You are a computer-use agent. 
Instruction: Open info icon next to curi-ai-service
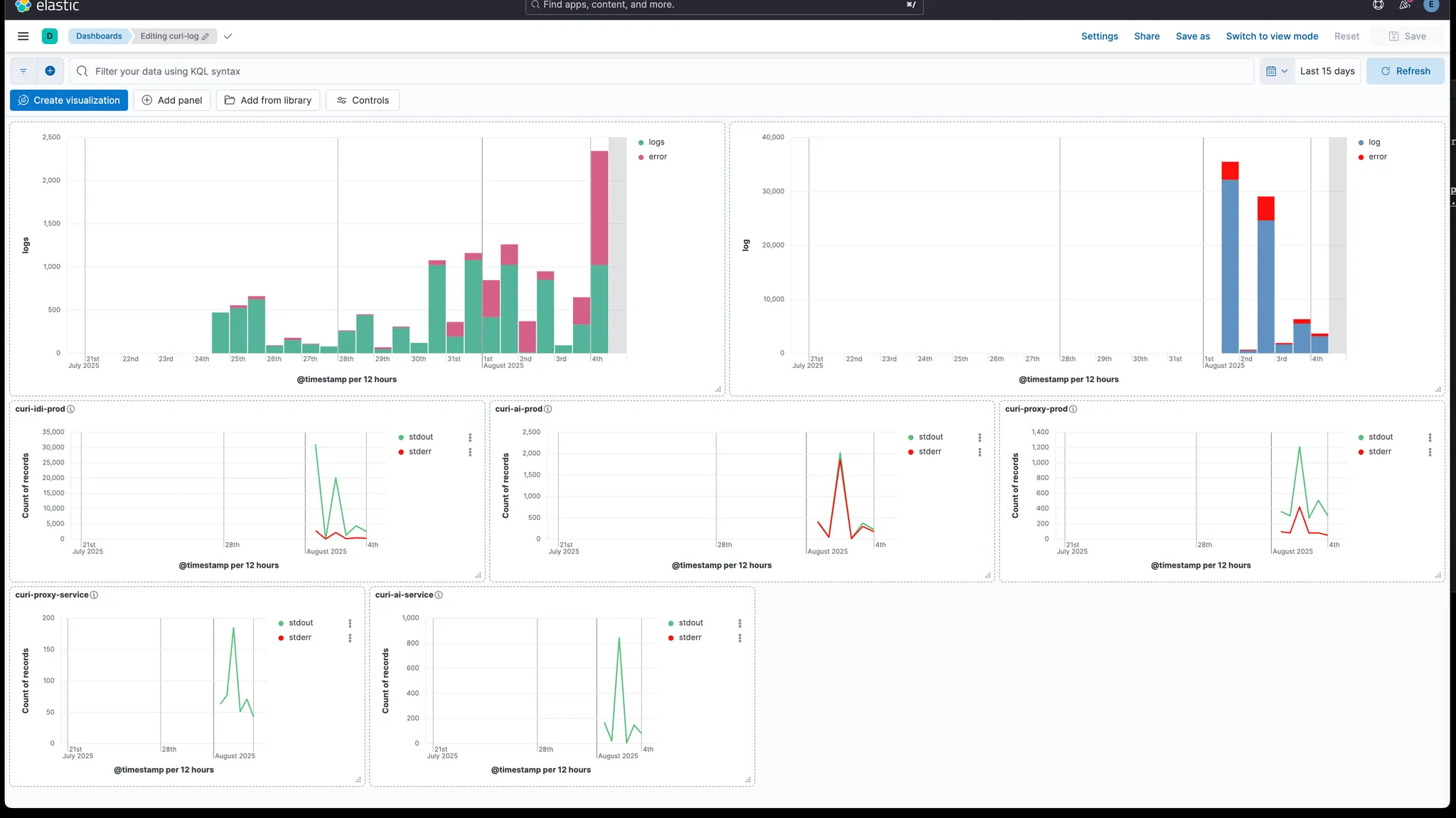pos(439,595)
